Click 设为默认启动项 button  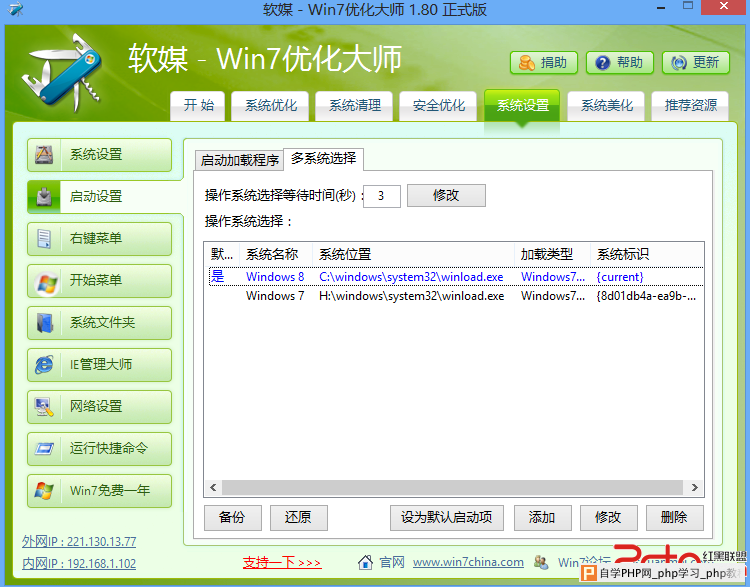coord(447,518)
